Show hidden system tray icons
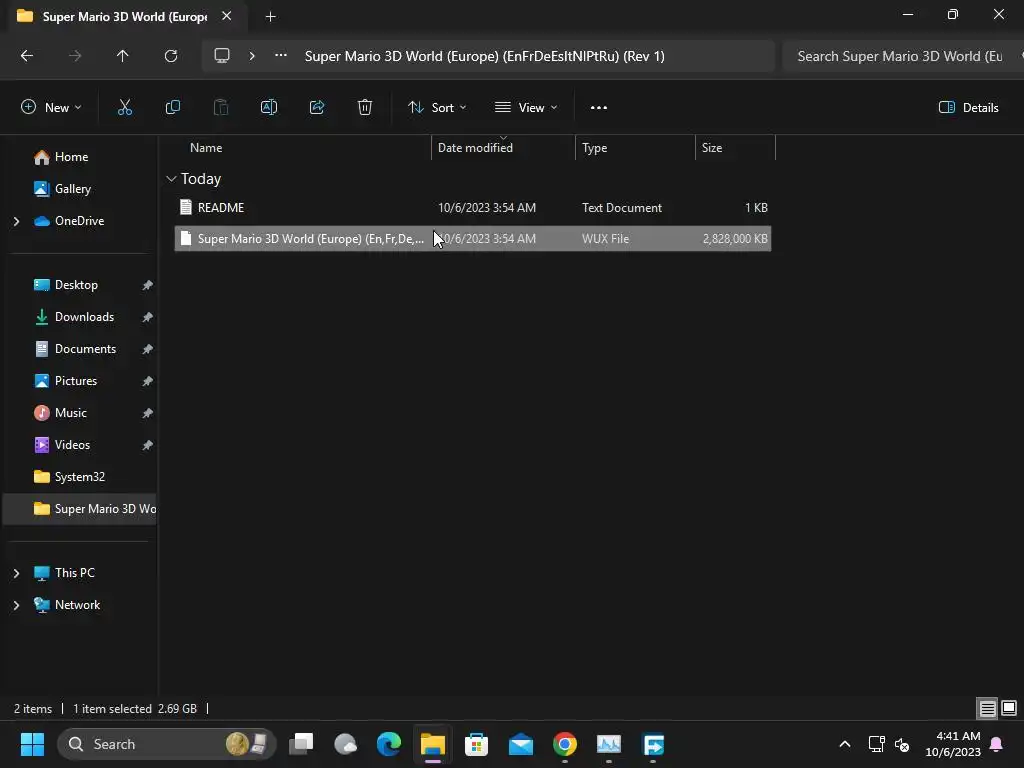Screen dimensions: 1024x768 pos(844,744)
